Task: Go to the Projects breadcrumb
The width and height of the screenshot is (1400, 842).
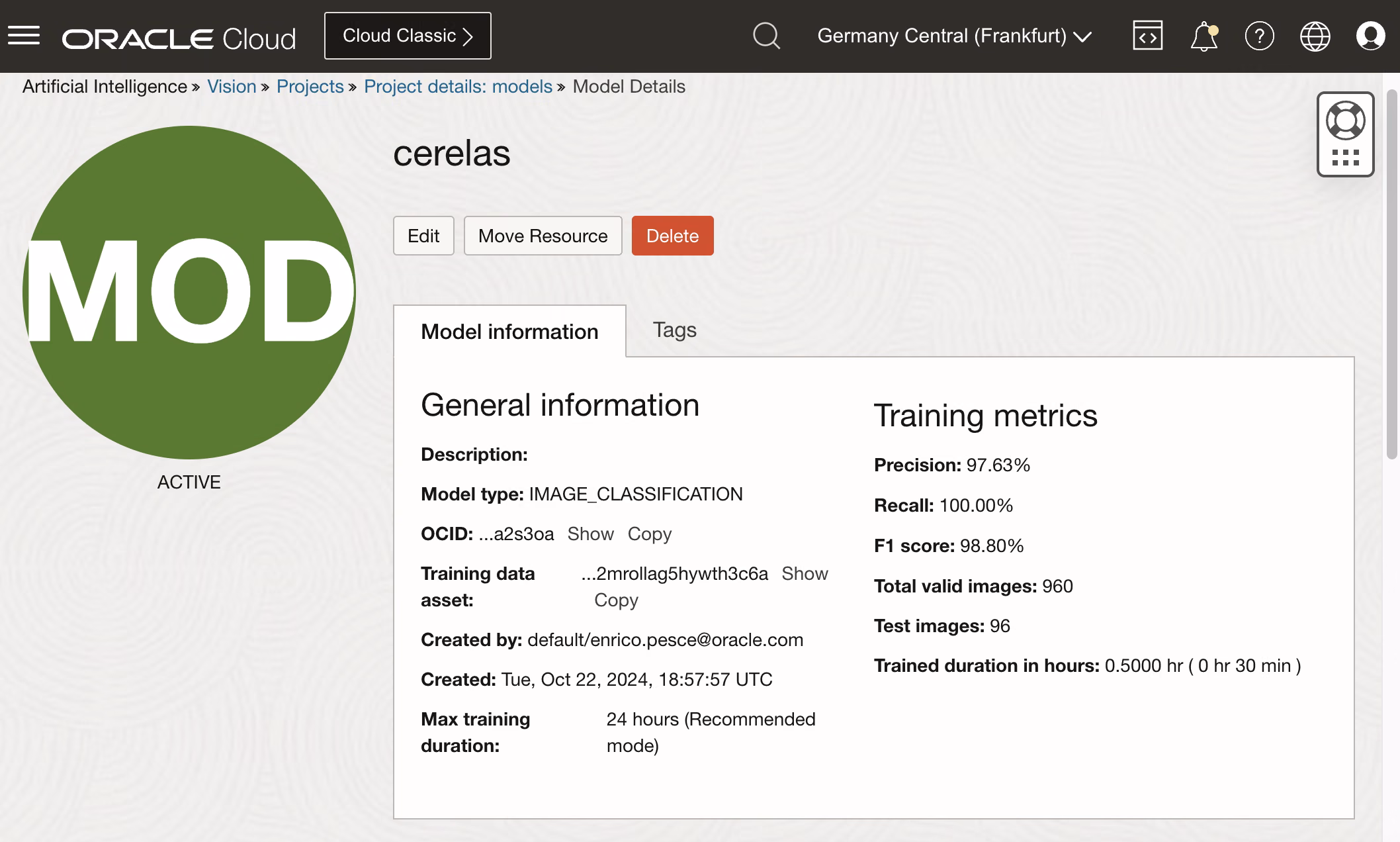Action: [x=310, y=87]
